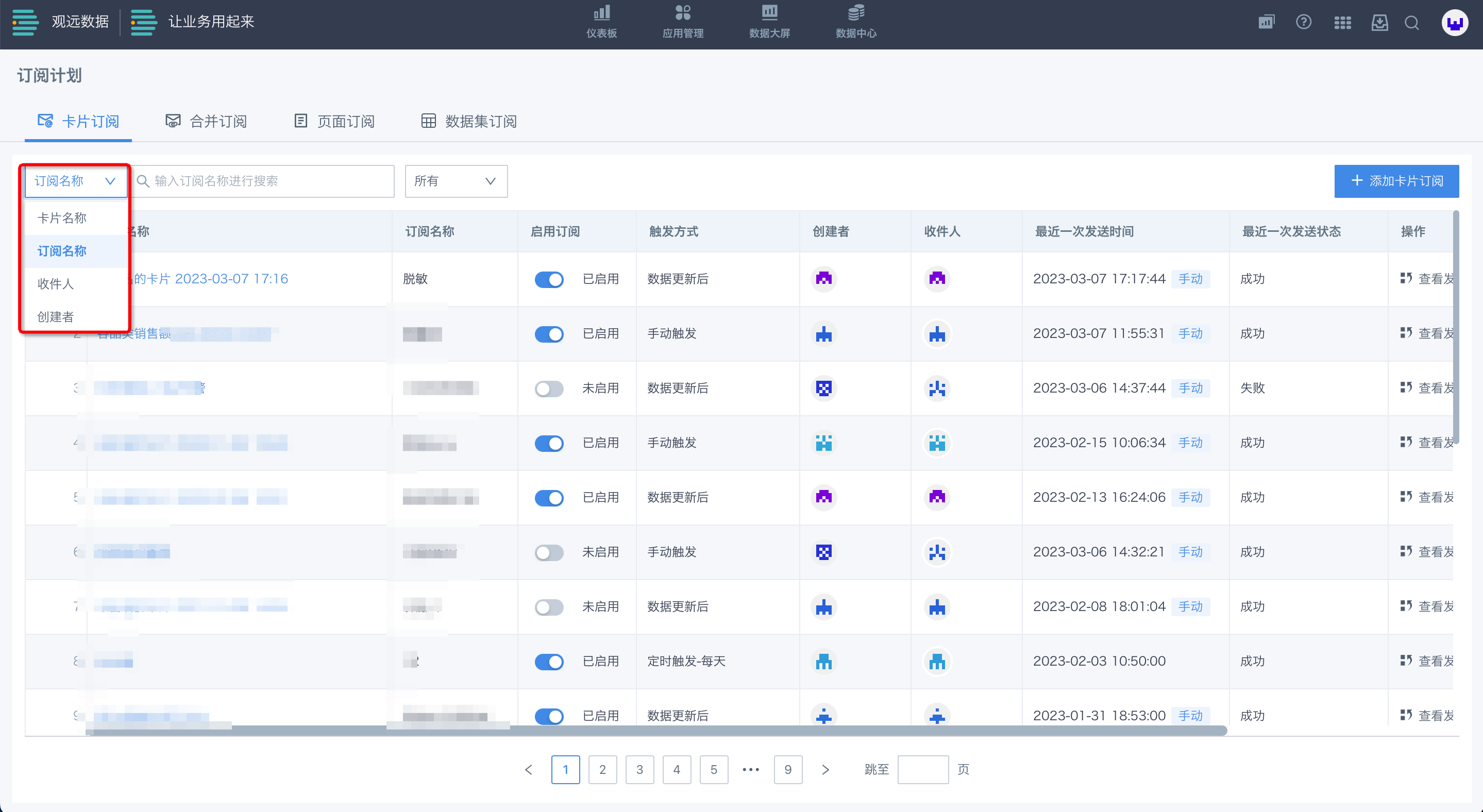The height and width of the screenshot is (812, 1483).
Task: Click creator avatar in 脱敏 row
Action: click(x=824, y=279)
